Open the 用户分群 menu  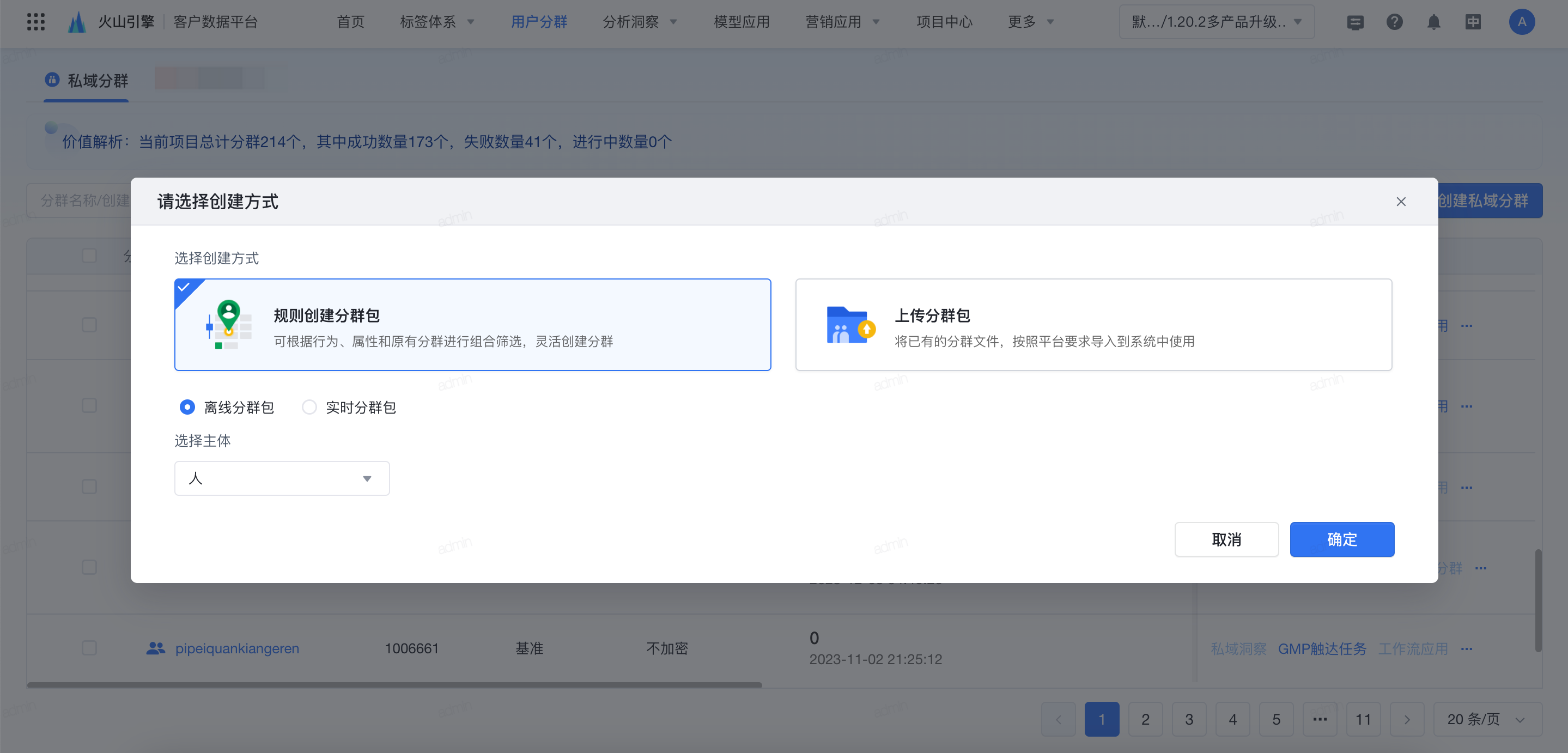(539, 22)
